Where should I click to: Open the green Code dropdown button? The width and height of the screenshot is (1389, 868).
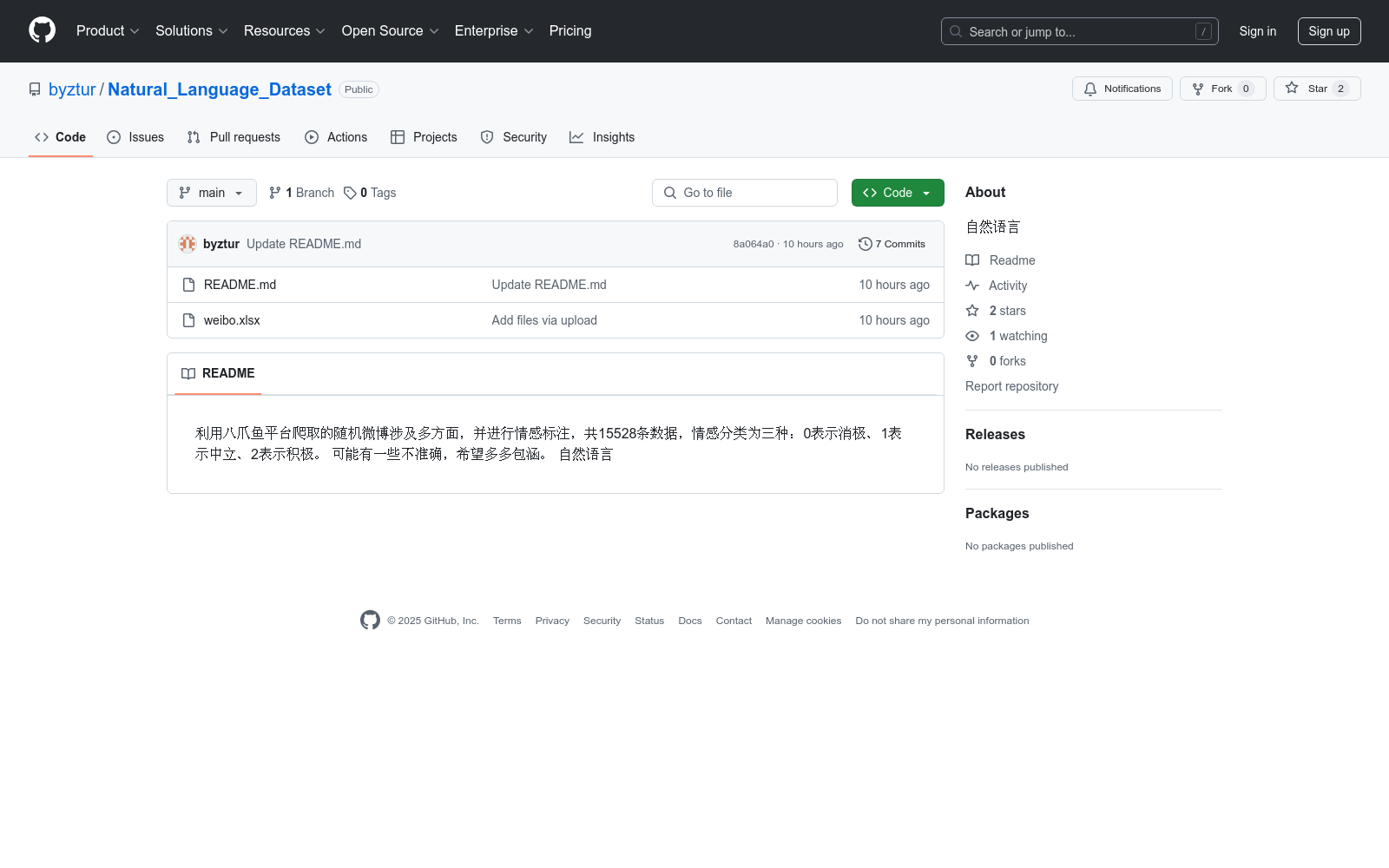[x=898, y=193]
